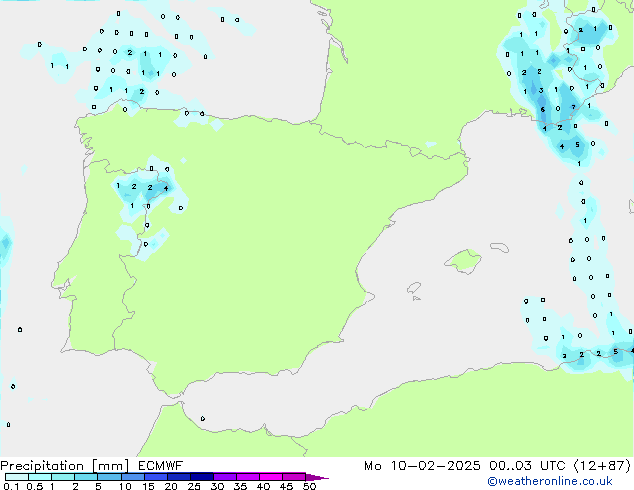Click the legend tick label '0.1'

point(11,486)
